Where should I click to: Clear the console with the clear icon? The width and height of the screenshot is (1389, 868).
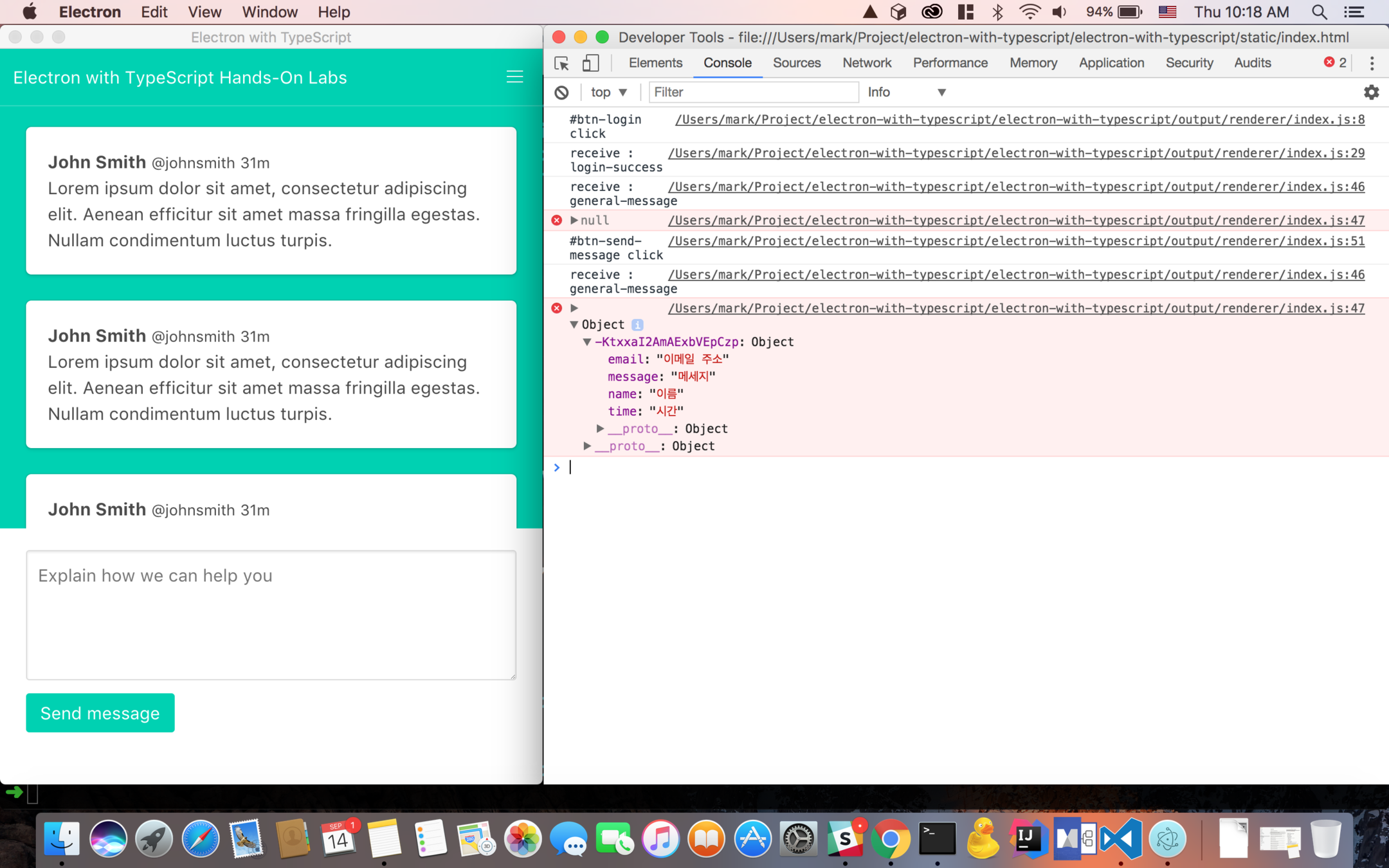pyautogui.click(x=561, y=93)
